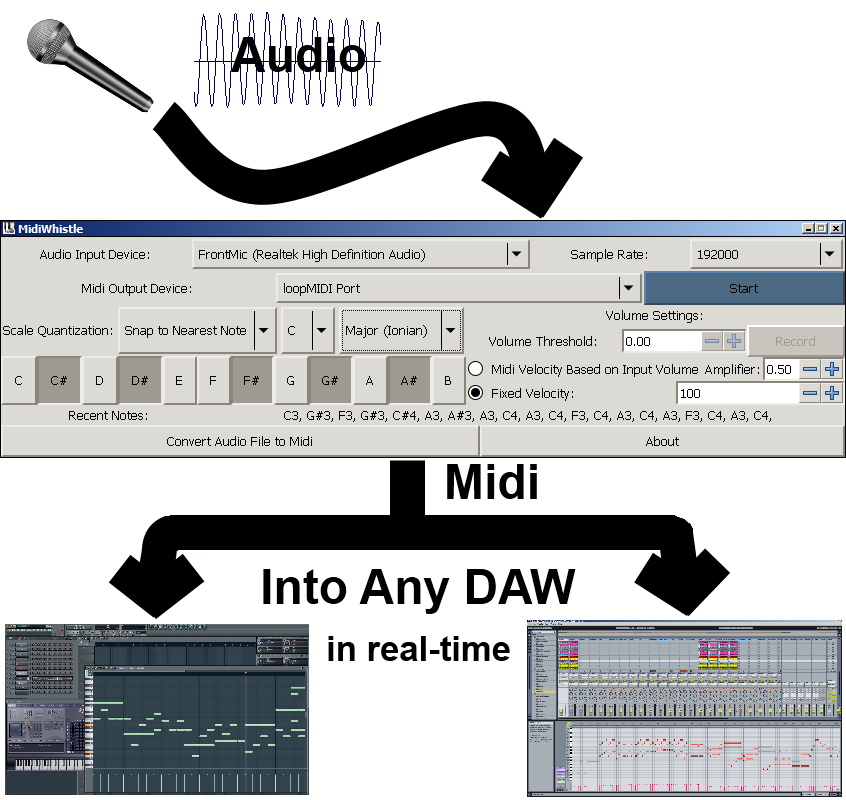Click the microphone icon
Viewport: 846px width, 800px height.
tap(88, 65)
